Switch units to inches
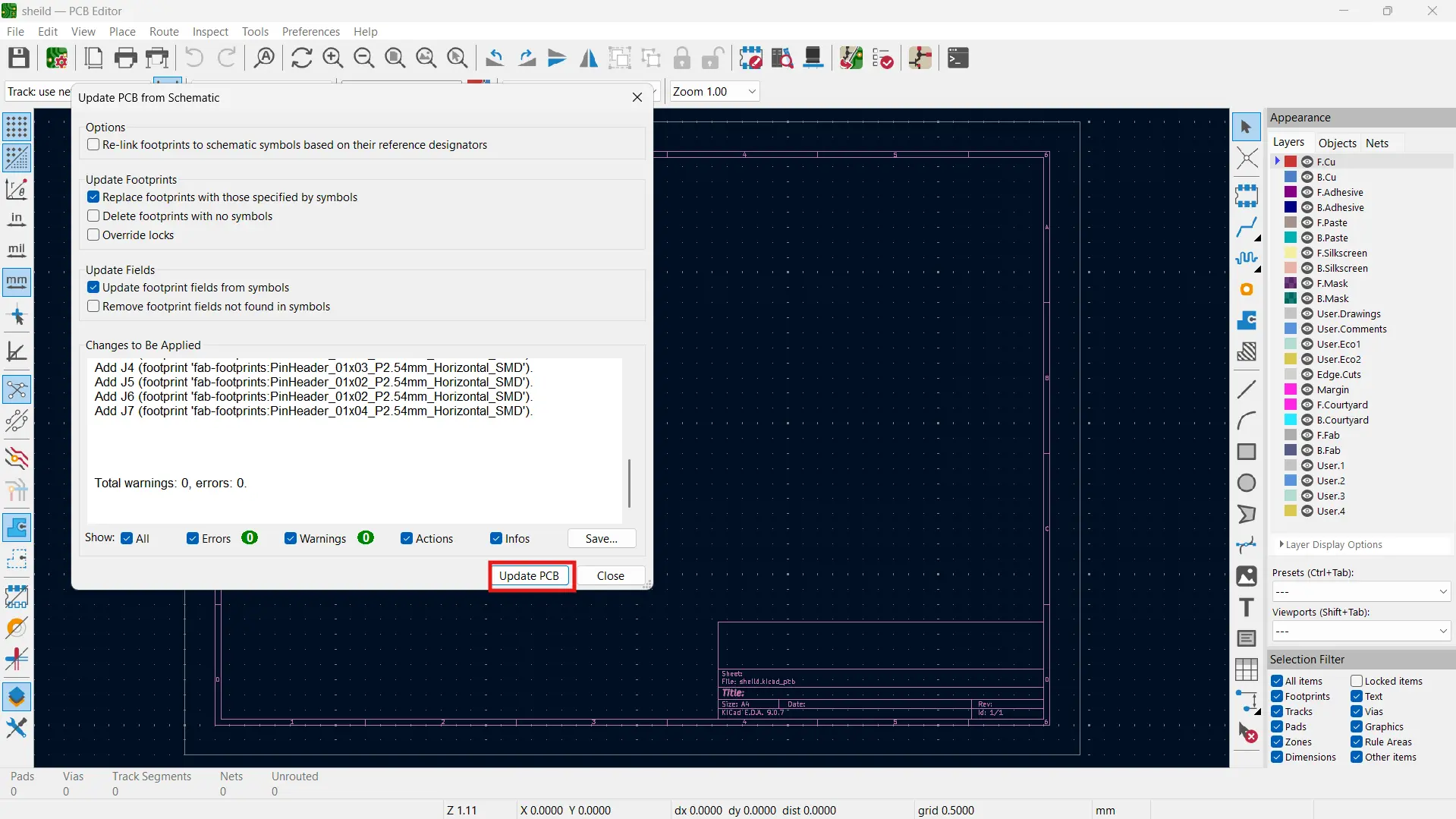This screenshot has height=819, width=1456. point(16,220)
